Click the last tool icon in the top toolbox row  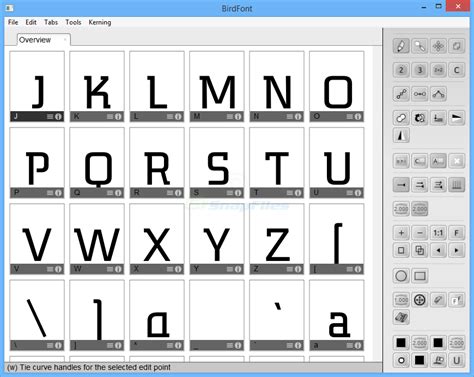point(457,46)
